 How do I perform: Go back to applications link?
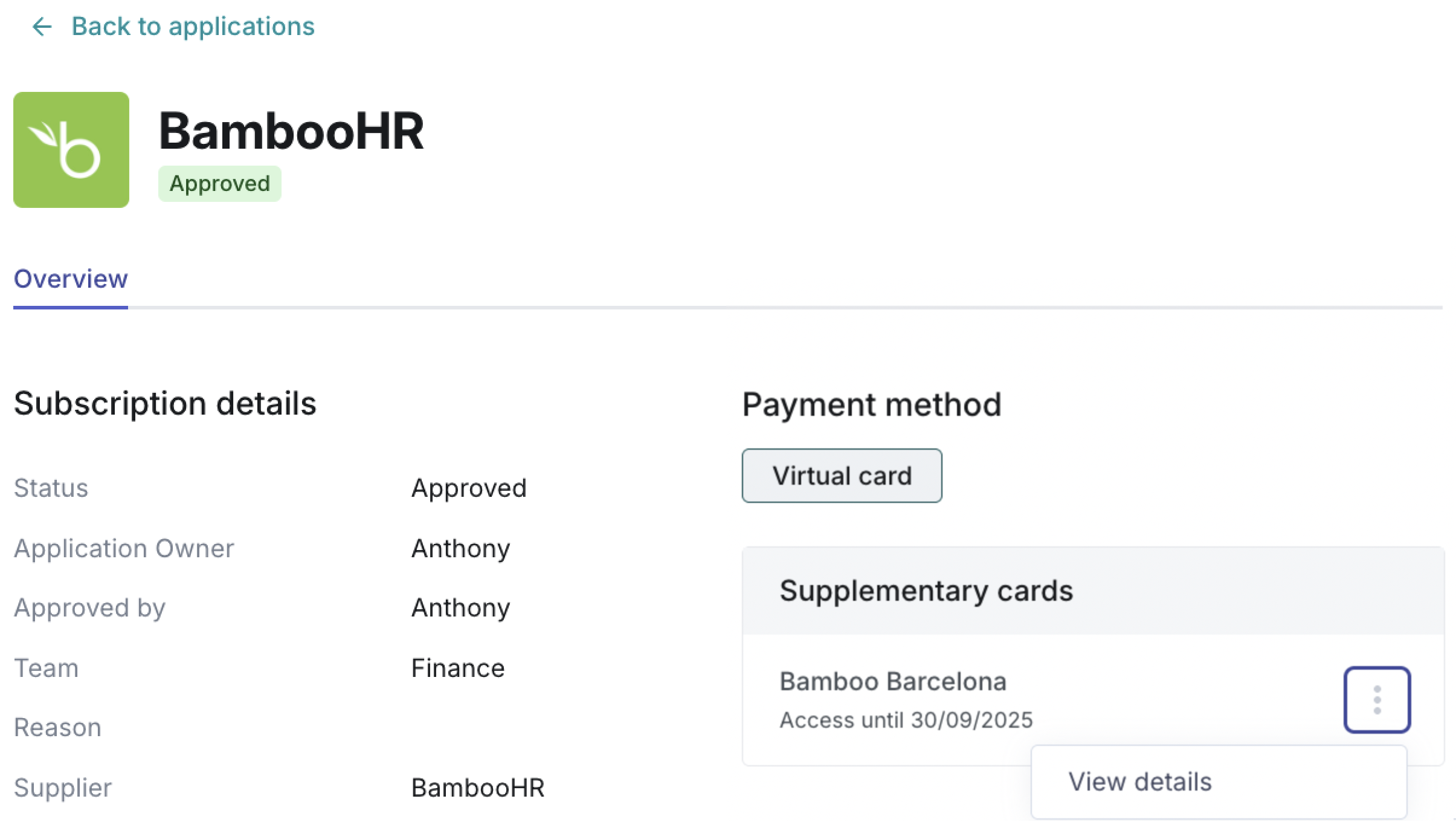193,27
